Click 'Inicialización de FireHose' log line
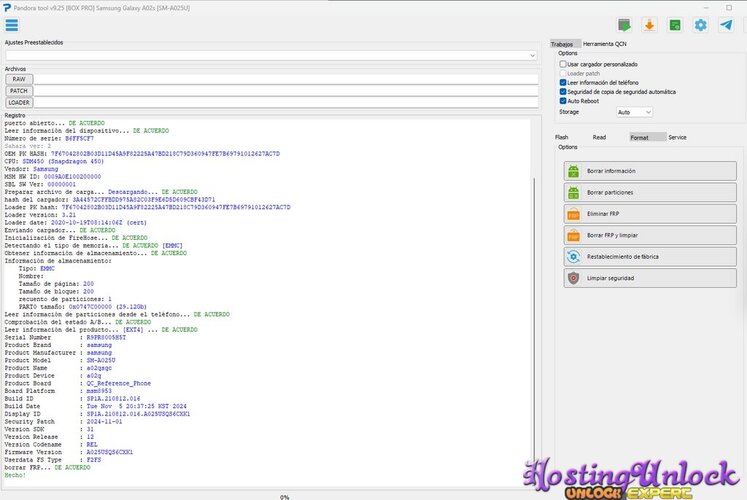Screen dimensions: 747x500 76,238
